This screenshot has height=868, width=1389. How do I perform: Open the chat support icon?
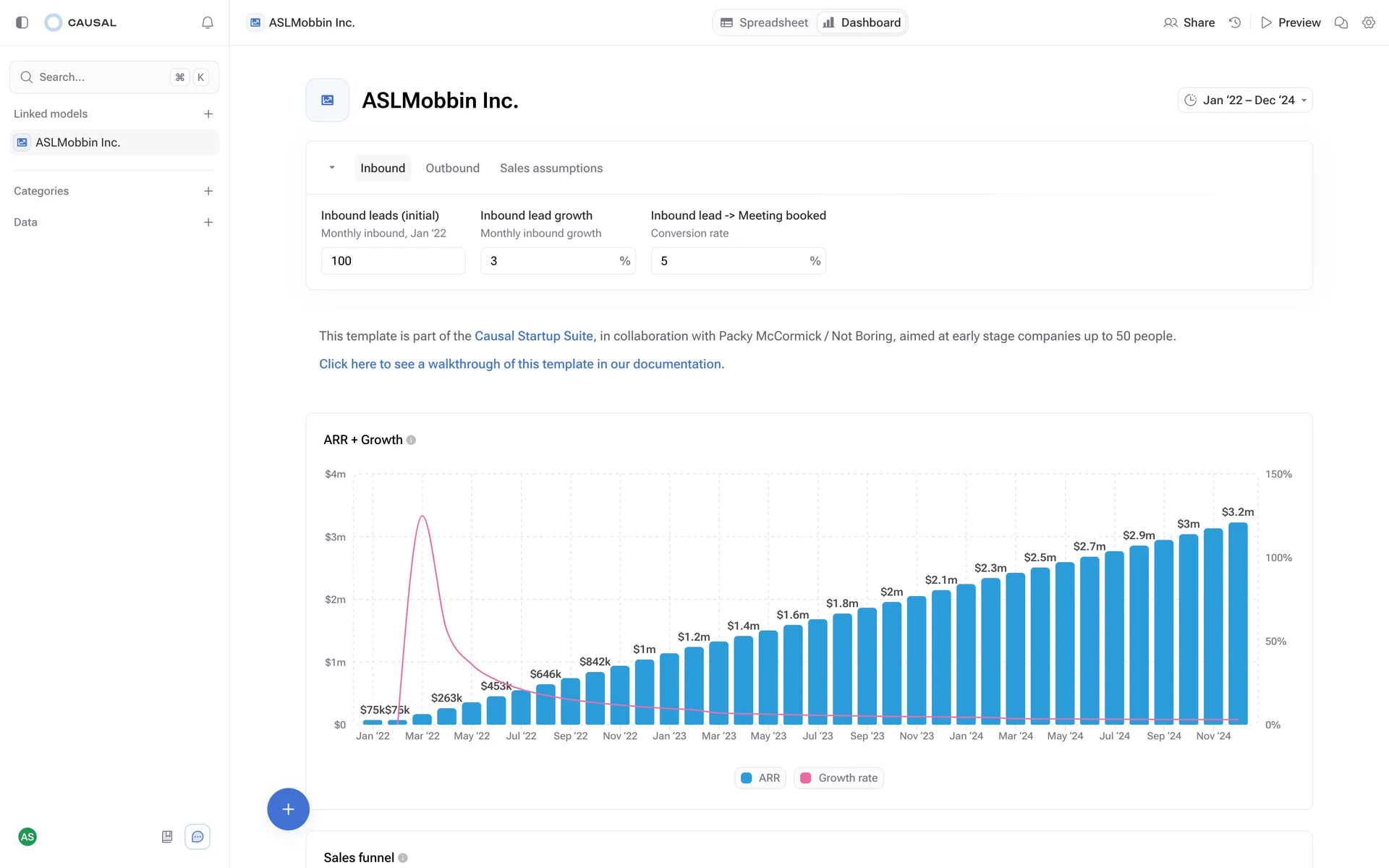(197, 837)
